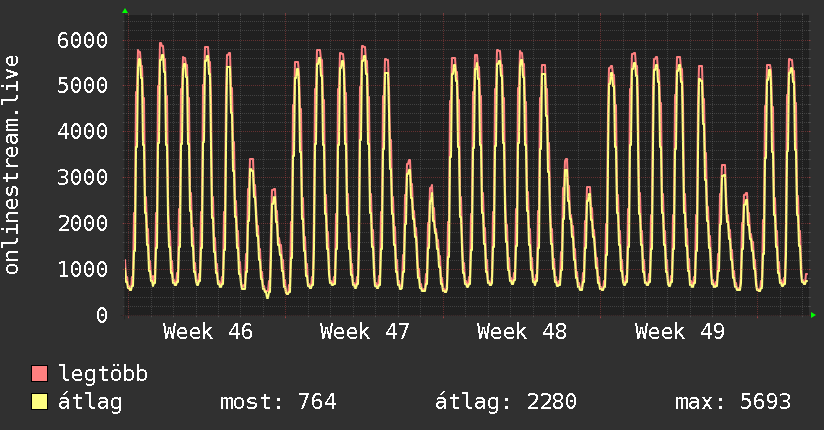Click the pink legtöbb legend swatch
Image resolution: width=824 pixels, height=430 pixels.
[x=39, y=374]
